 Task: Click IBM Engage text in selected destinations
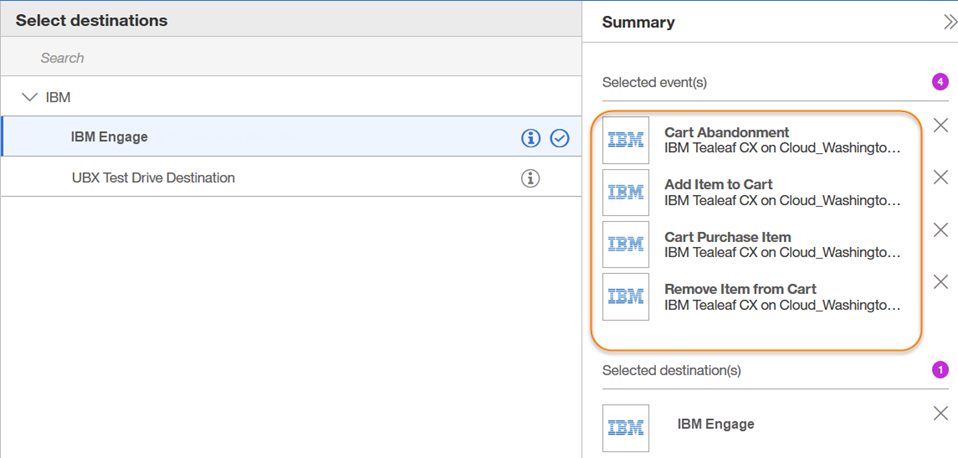[x=715, y=424]
